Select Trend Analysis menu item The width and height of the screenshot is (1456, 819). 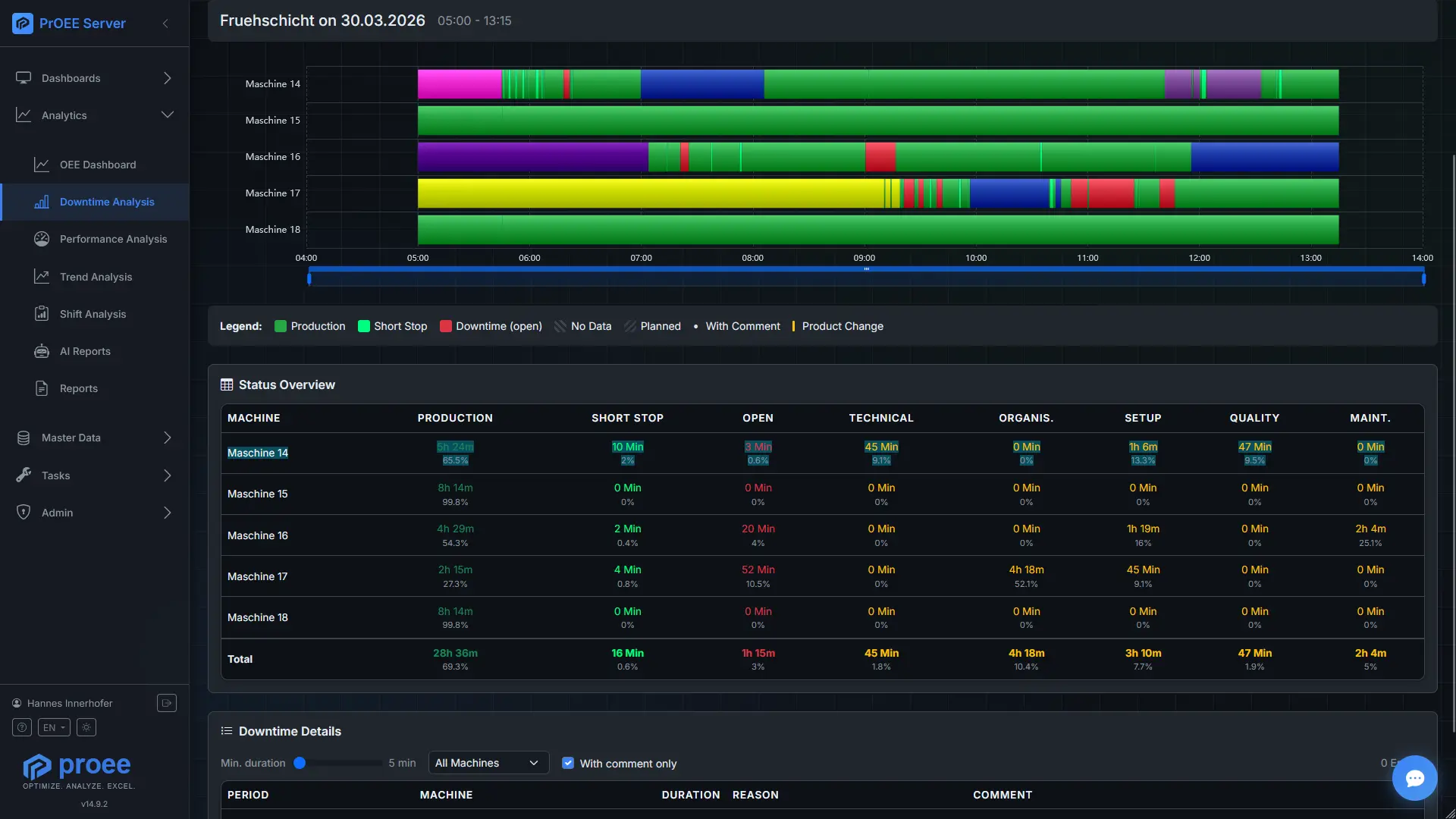click(x=95, y=277)
